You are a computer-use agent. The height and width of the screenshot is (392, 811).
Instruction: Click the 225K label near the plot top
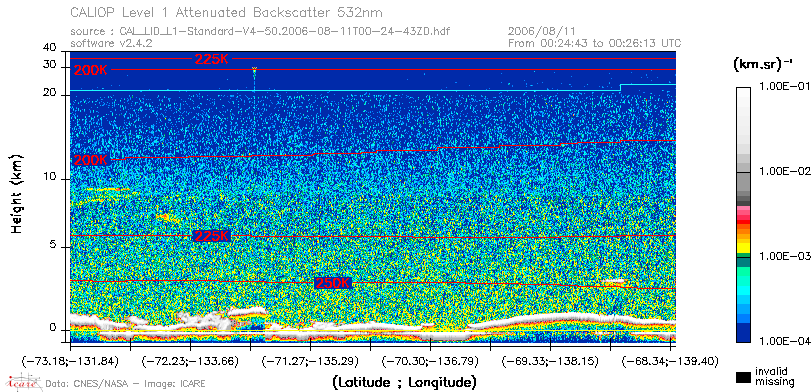pyautogui.click(x=211, y=59)
